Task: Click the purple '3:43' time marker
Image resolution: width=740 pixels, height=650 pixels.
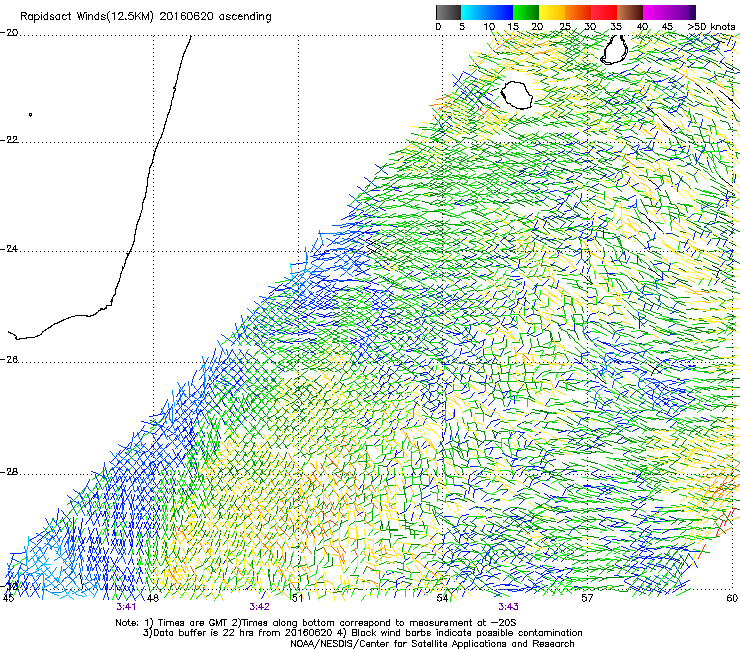Action: point(508,607)
